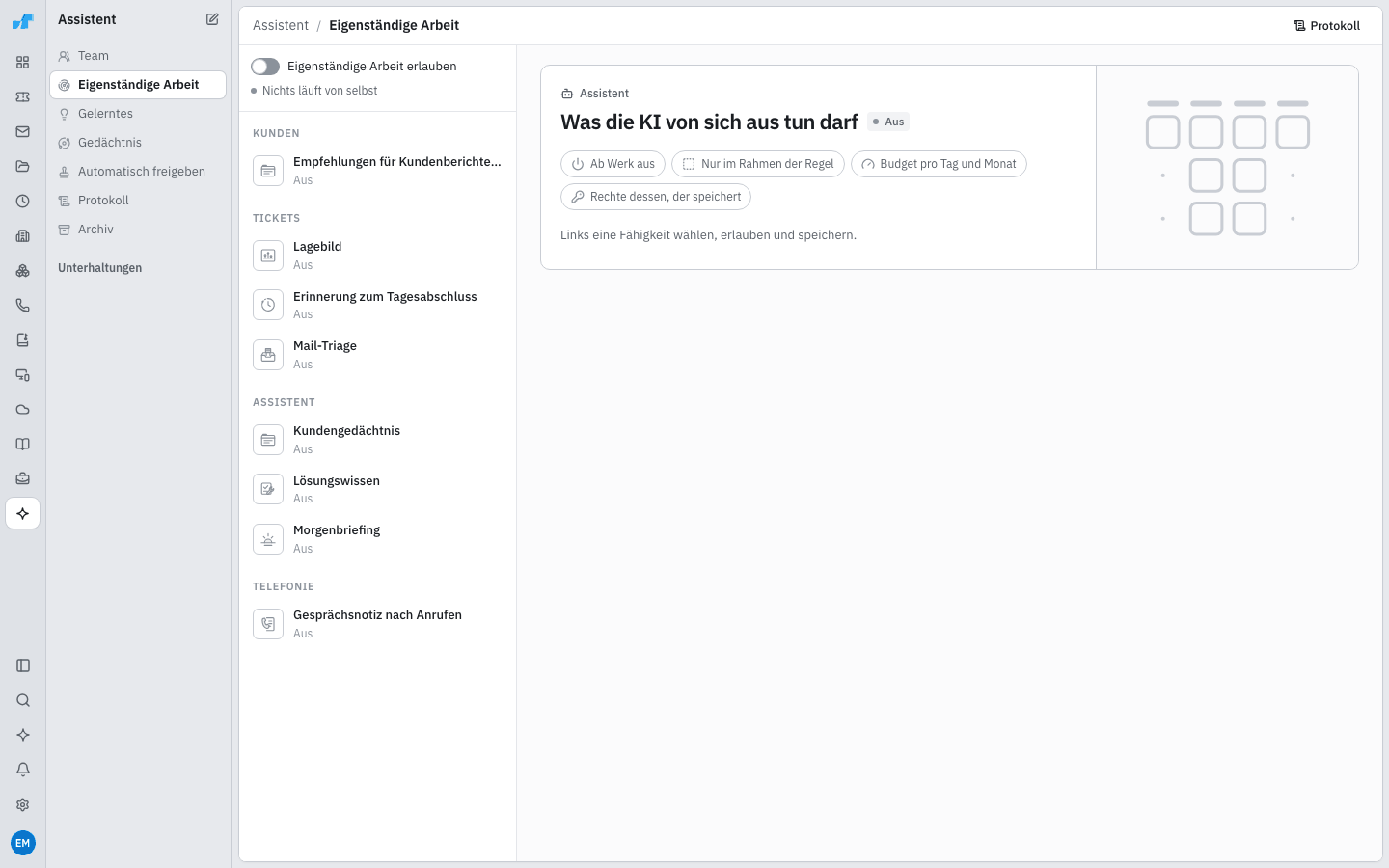Click the search icon in left rail
1389x868 pixels.
(23, 700)
